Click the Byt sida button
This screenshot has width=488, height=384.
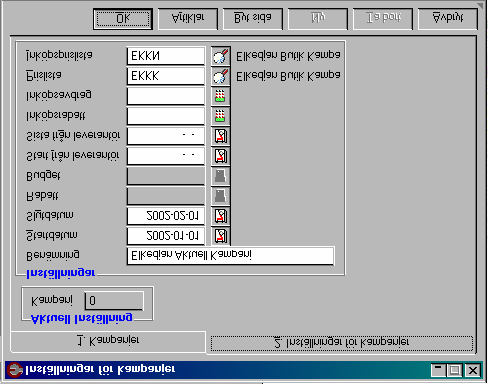[253, 19]
